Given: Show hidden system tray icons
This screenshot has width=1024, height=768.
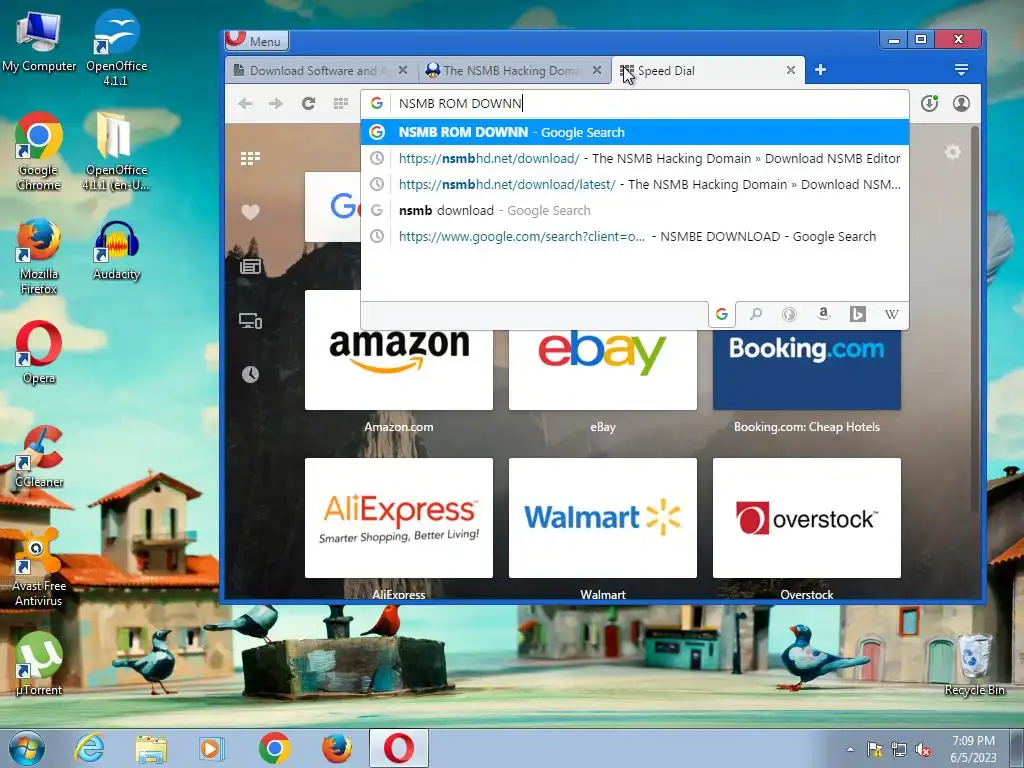Looking at the screenshot, I should coord(850,749).
